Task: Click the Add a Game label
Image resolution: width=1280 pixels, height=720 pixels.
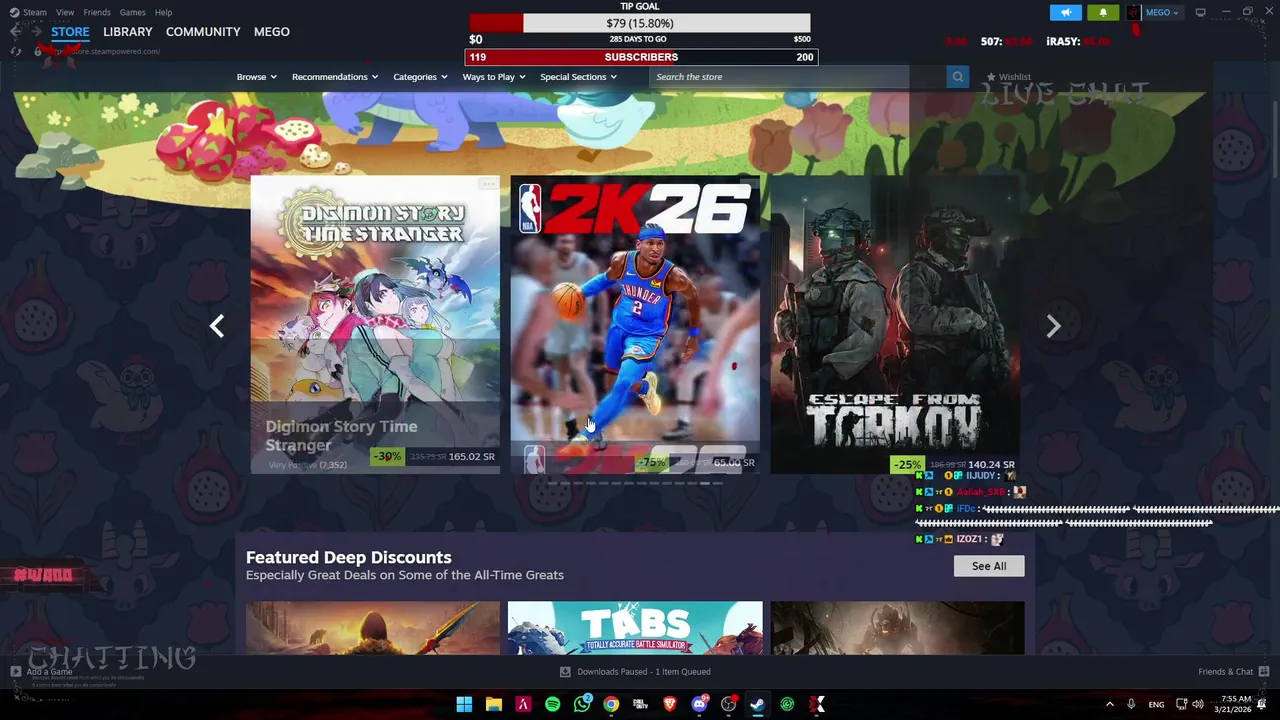Action: point(50,672)
